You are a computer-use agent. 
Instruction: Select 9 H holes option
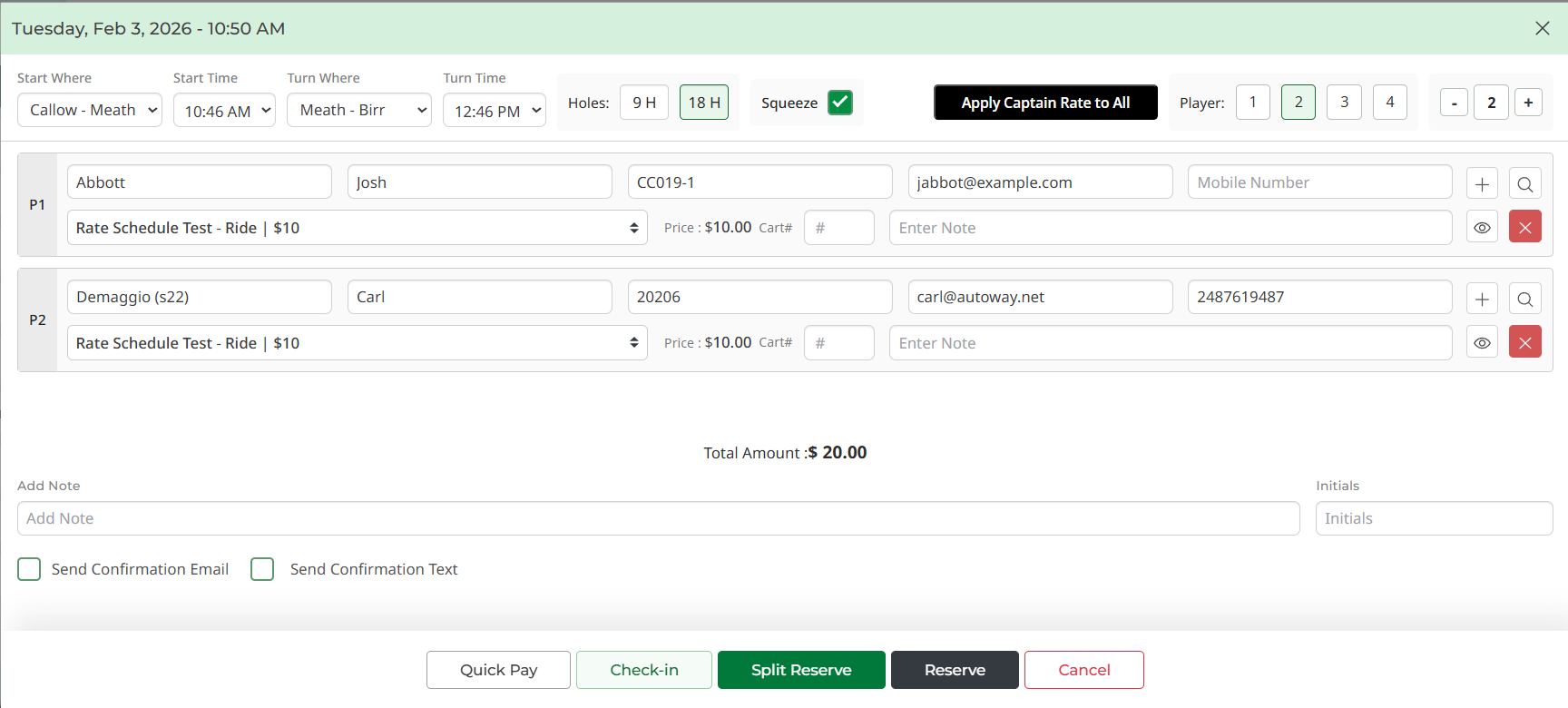(x=644, y=103)
